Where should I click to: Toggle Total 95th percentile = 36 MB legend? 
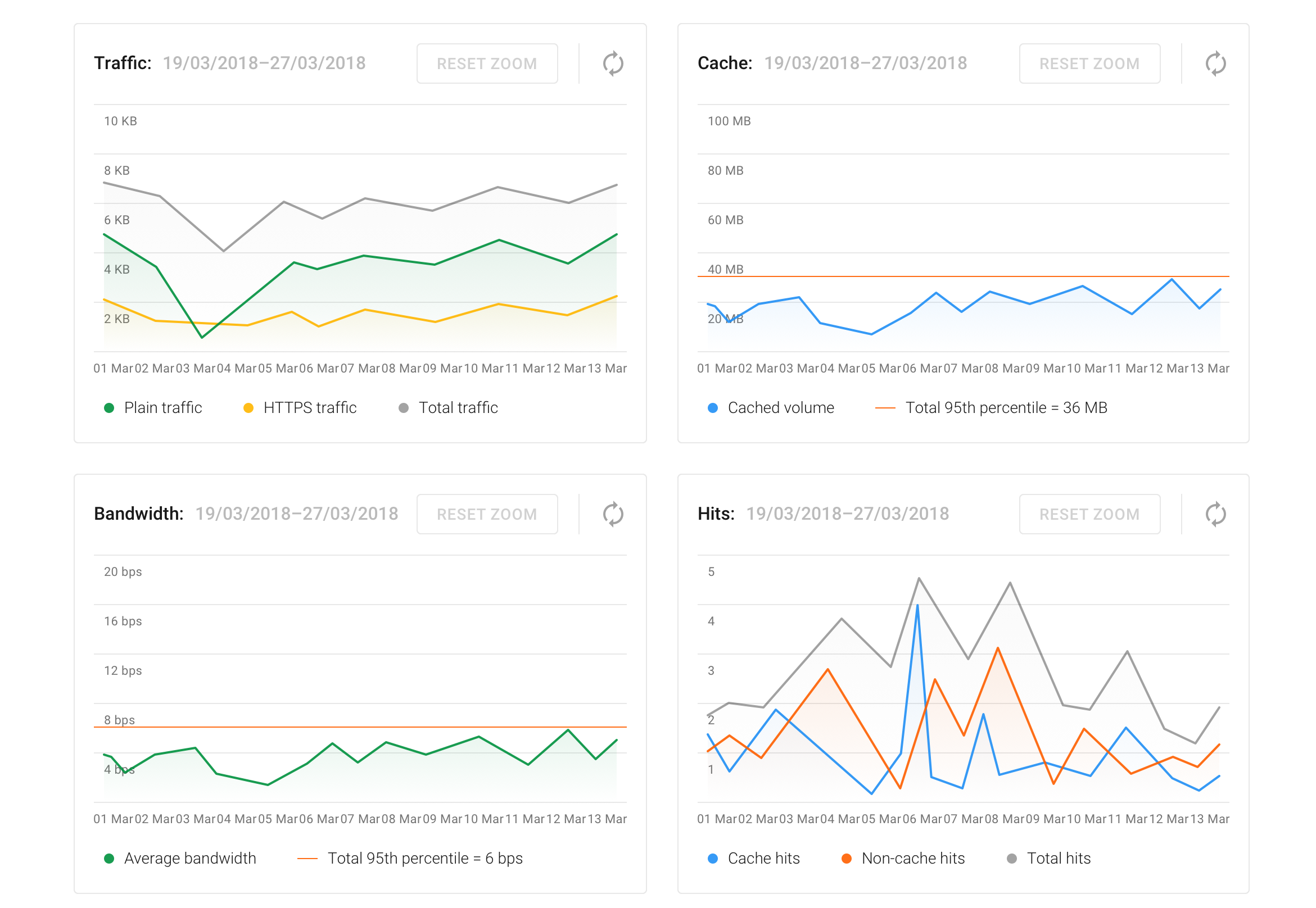991,407
